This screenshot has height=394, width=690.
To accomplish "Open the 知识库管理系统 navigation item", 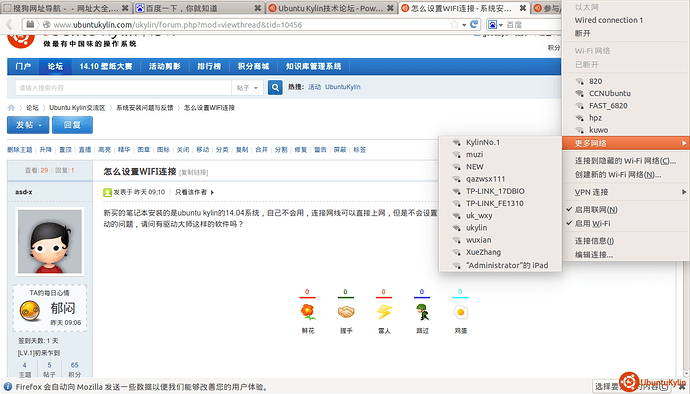I will [x=313, y=66].
